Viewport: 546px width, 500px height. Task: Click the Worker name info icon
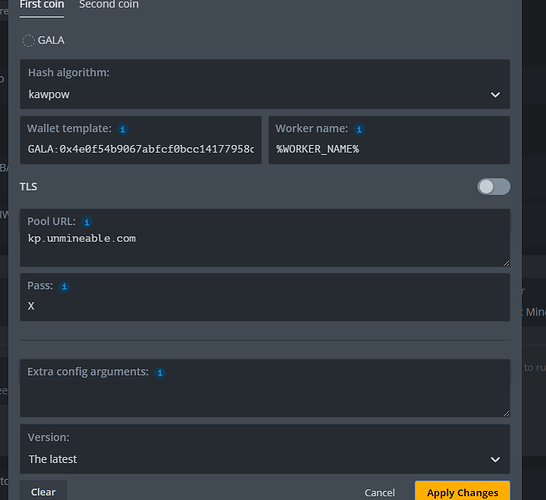point(359,129)
